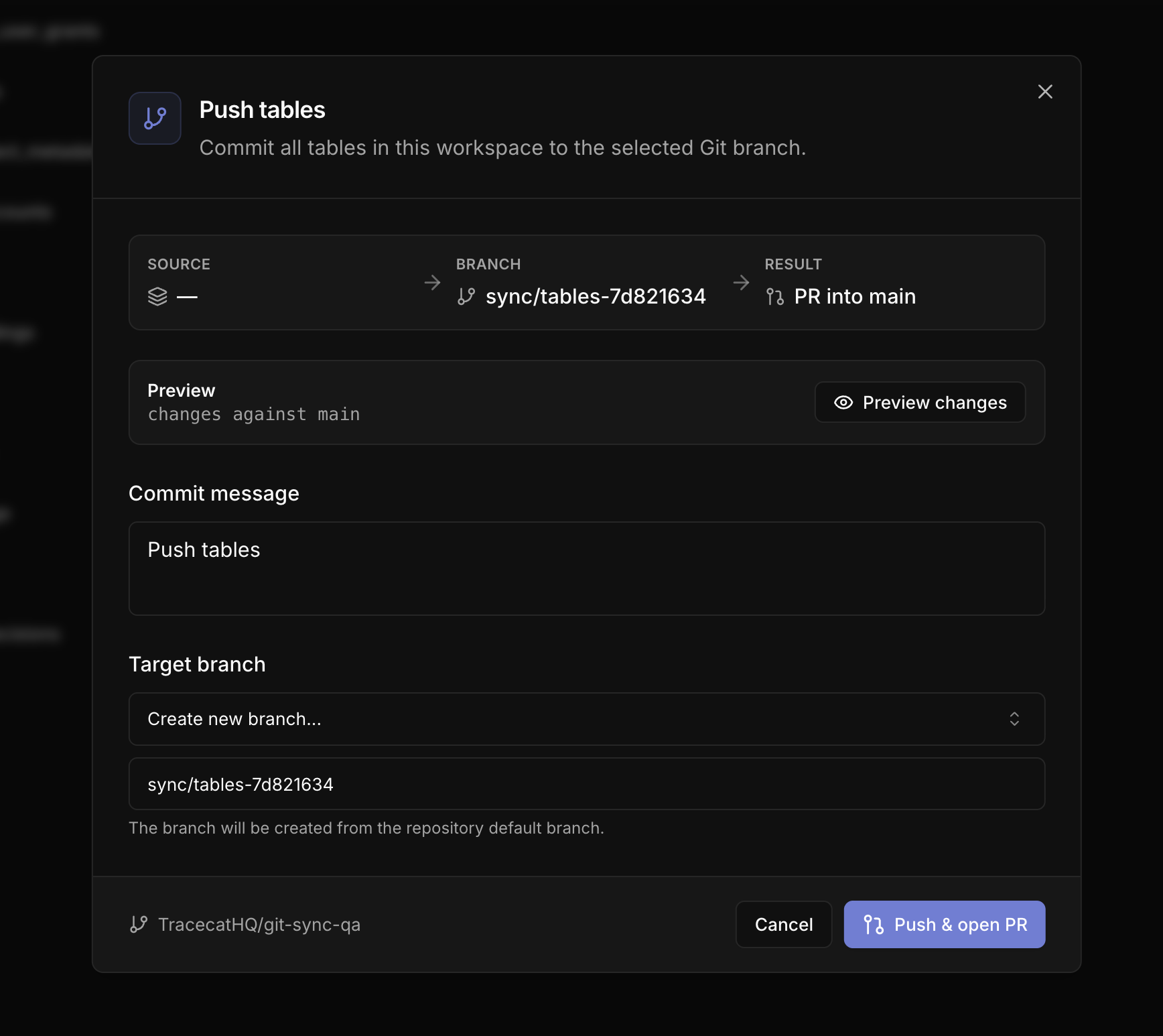Focus the Commit message text area
1163x1036 pixels.
587,568
